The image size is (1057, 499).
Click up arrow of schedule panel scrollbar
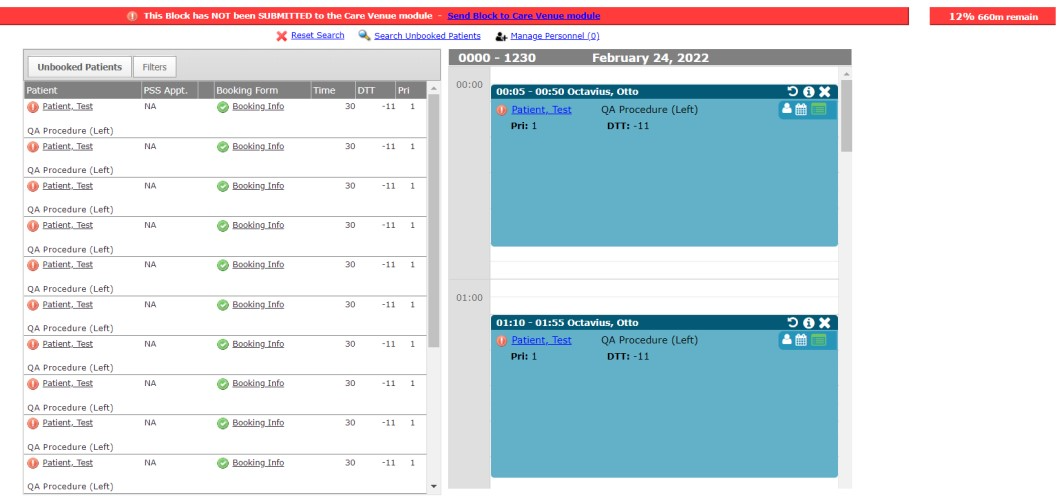(846, 74)
